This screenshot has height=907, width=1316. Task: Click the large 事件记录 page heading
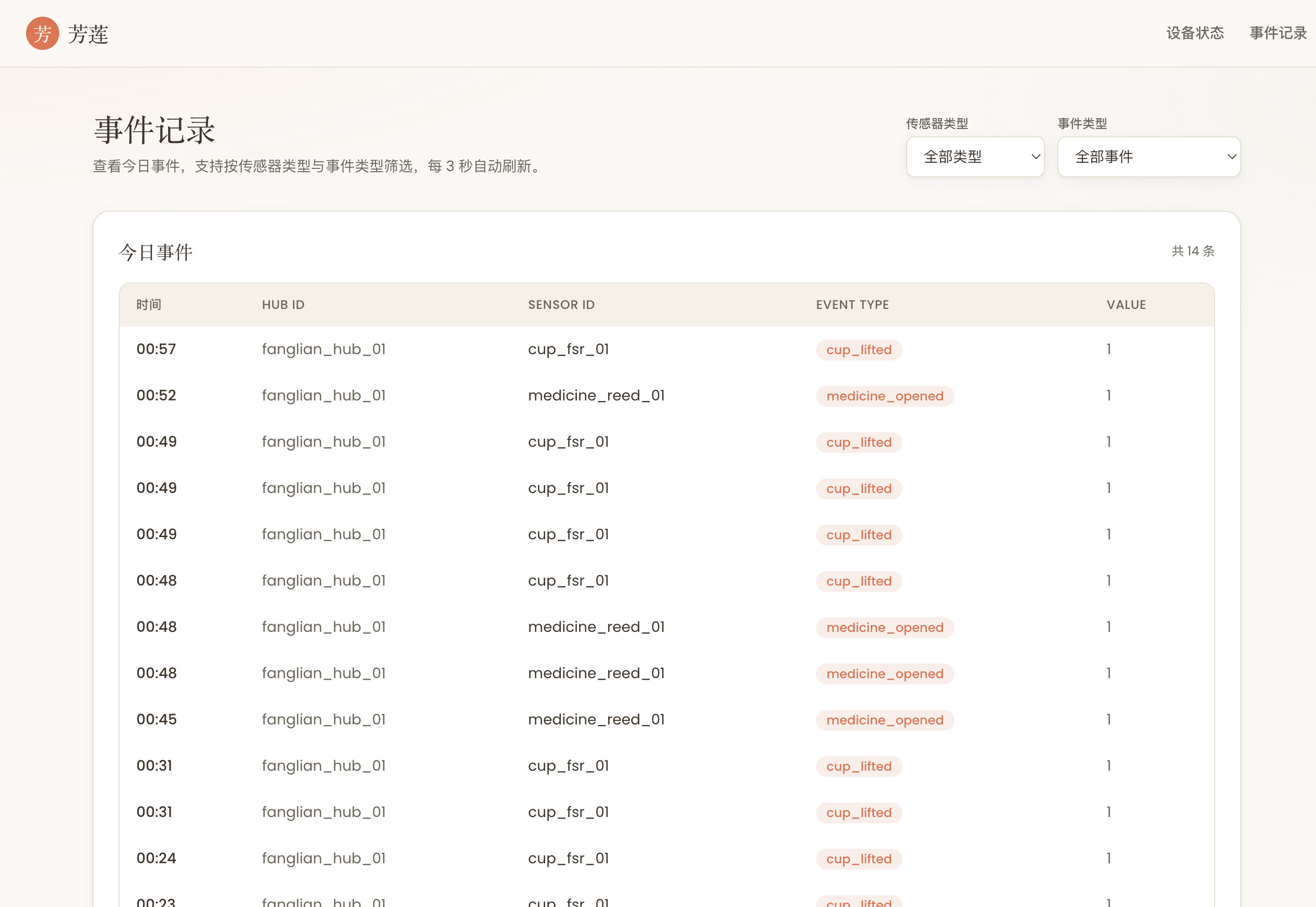click(x=154, y=130)
